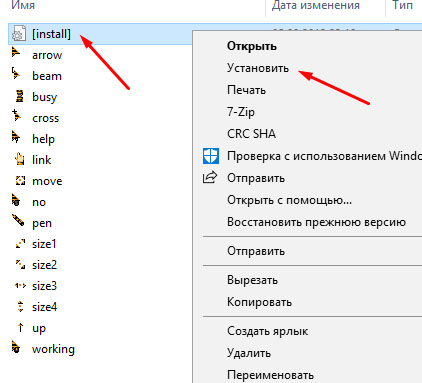Select the help cursor file name
Screen dimensions: 422x383
[x=43, y=139]
